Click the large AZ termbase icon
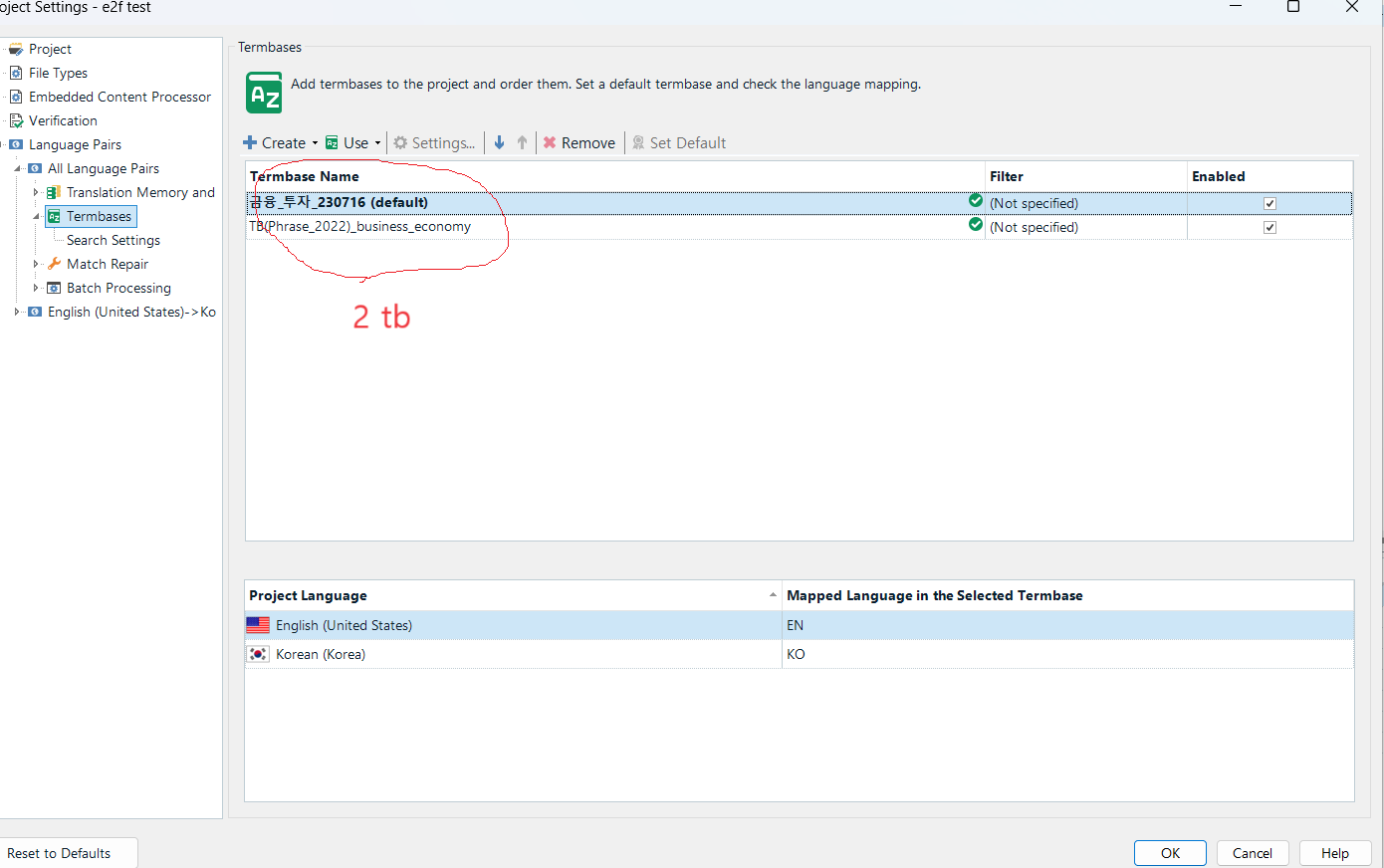The width and height of the screenshot is (1384, 868). [x=264, y=93]
